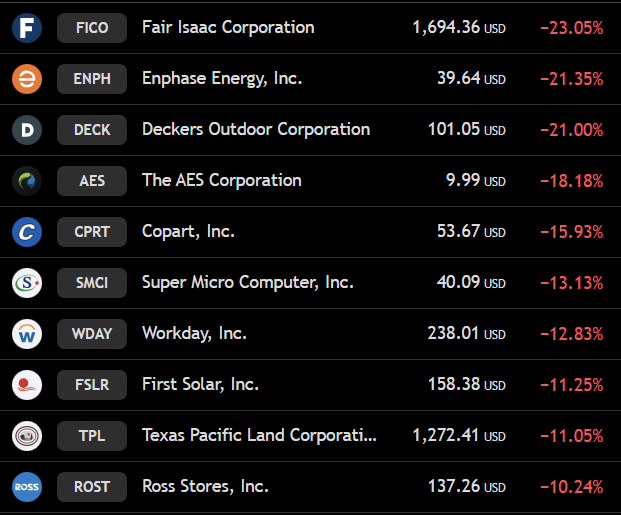Click the blue Ross Stores logo

(x=27, y=487)
